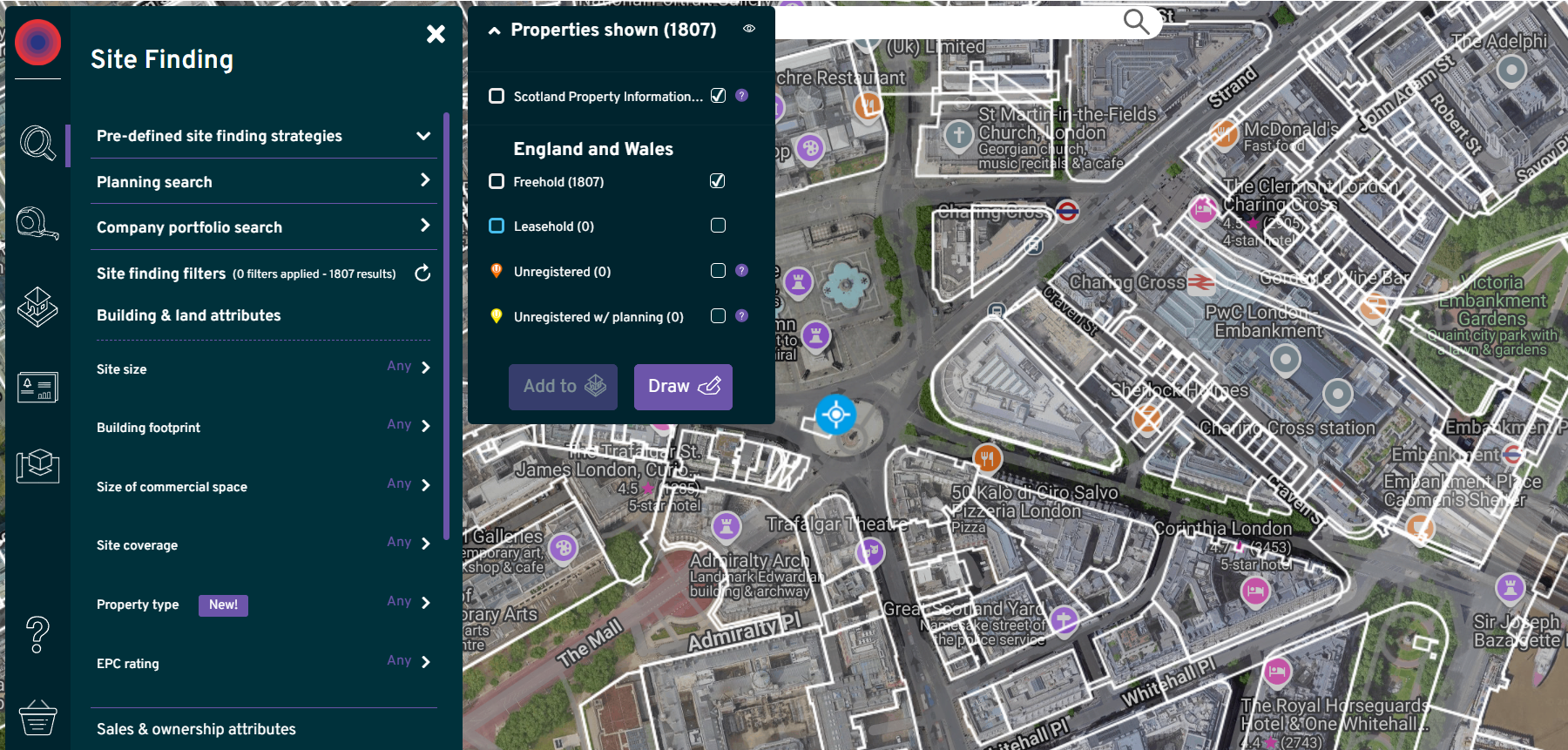Select Sales & ownership attributes heading
Screen dimensions: 1568x750
[x=196, y=729]
